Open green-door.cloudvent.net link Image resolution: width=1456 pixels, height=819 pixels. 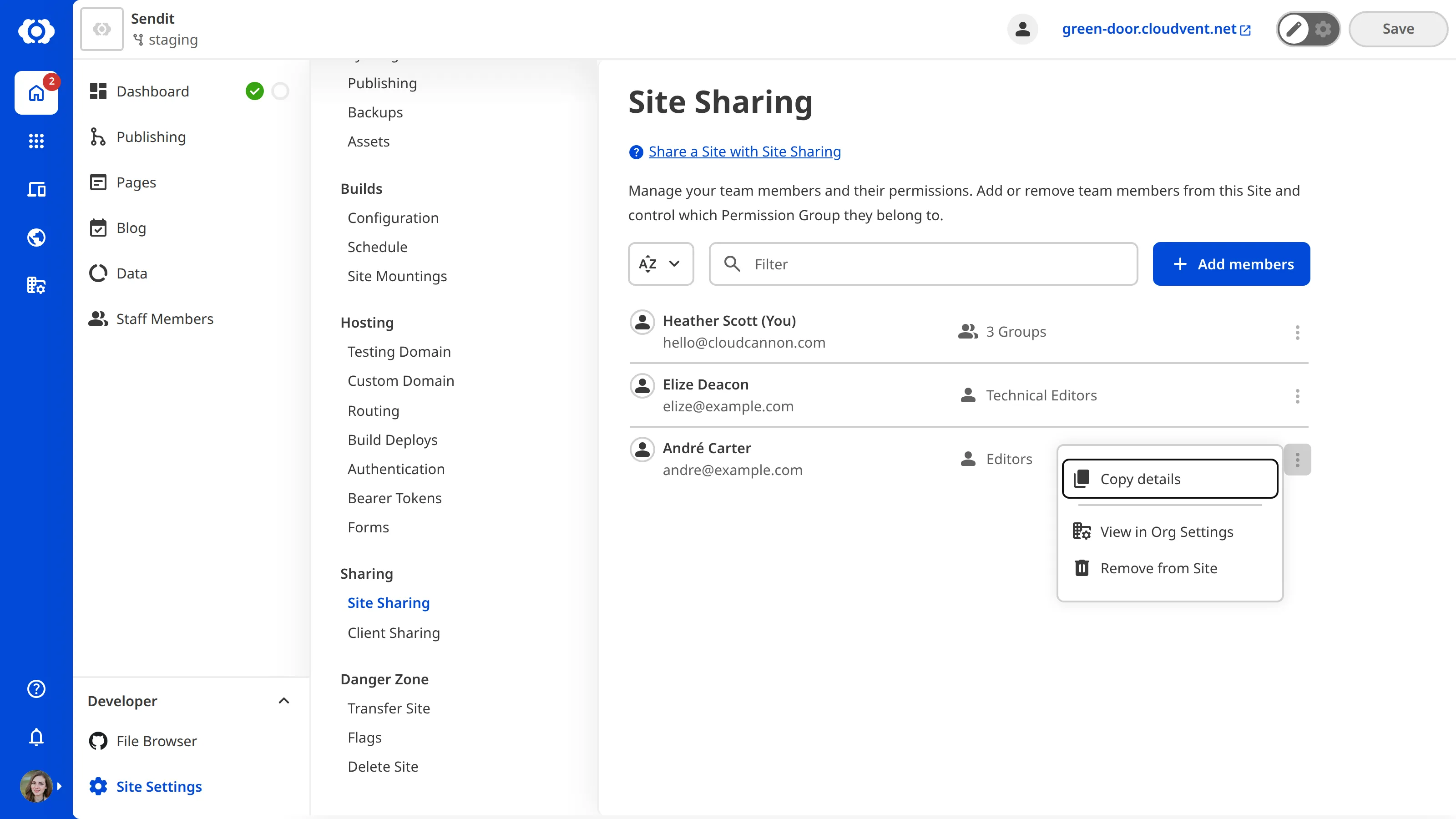1156,29
